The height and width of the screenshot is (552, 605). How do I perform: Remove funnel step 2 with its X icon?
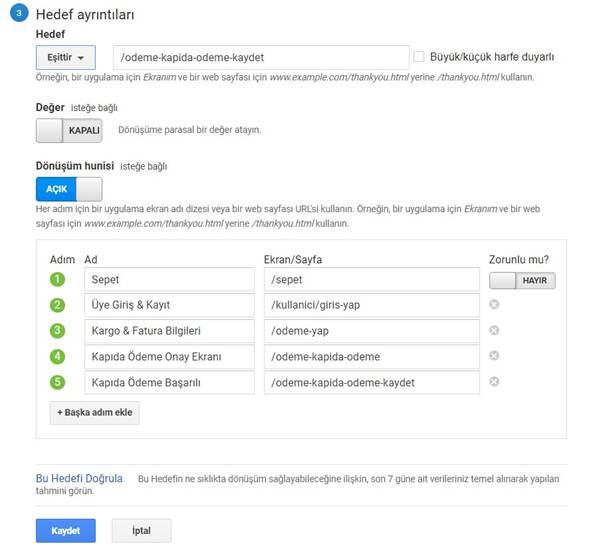494,305
